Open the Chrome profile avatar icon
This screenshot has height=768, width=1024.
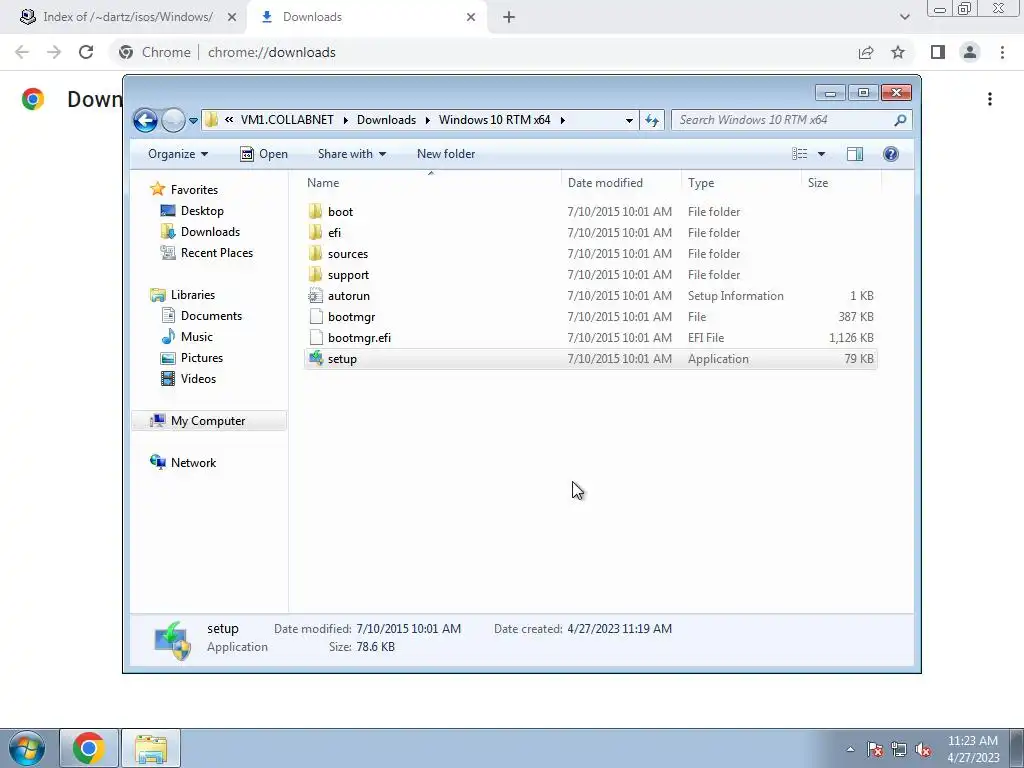pos(970,52)
